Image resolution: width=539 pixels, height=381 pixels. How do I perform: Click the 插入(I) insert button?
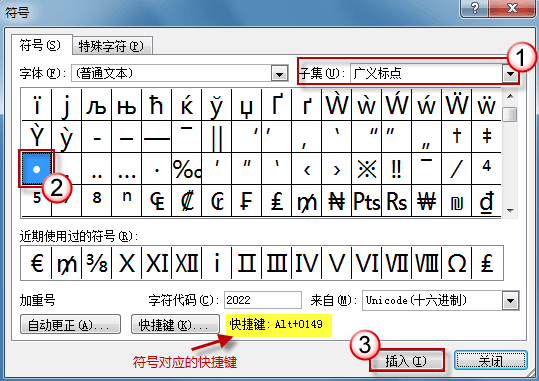(x=407, y=361)
